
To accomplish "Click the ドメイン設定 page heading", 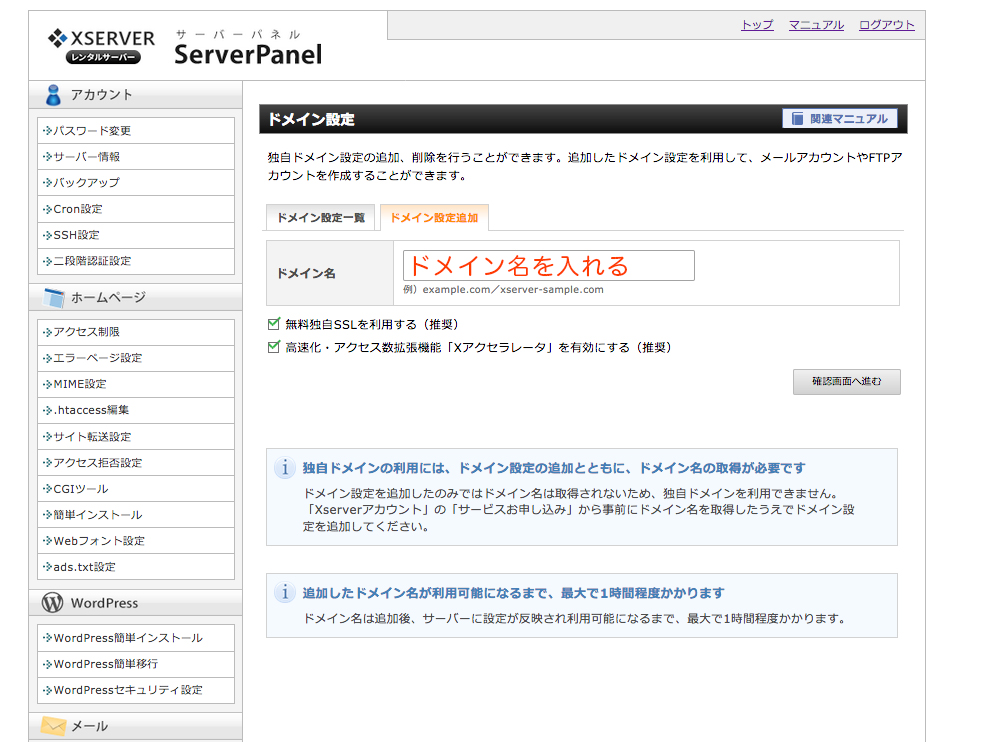I will pos(311,119).
